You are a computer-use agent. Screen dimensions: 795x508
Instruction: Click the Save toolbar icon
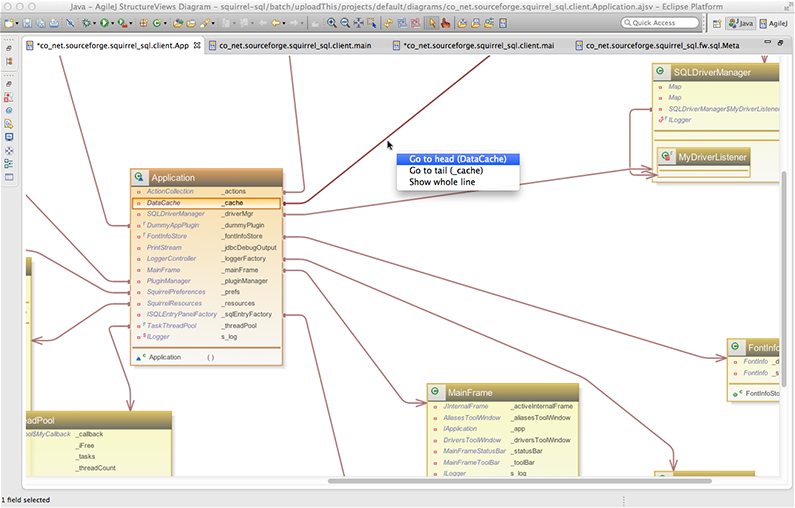pyautogui.click(x=27, y=23)
